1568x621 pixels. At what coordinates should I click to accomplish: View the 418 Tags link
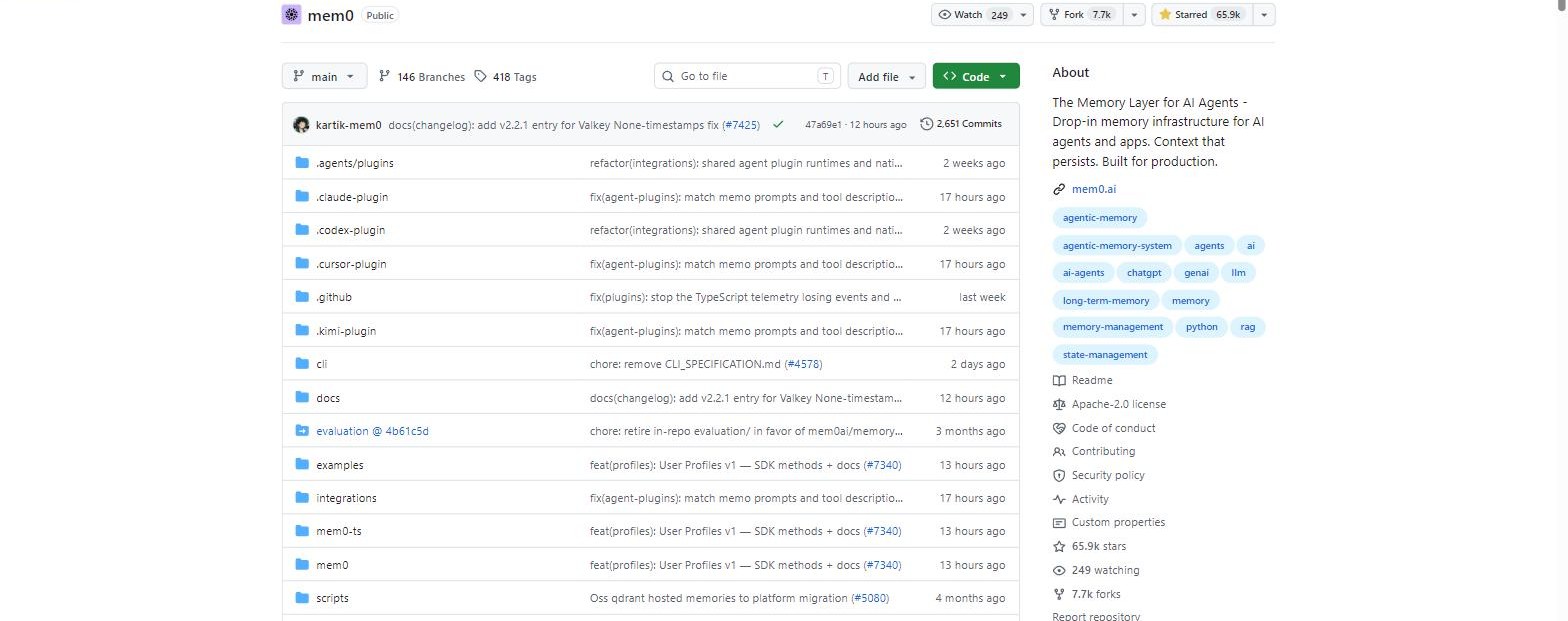point(505,77)
